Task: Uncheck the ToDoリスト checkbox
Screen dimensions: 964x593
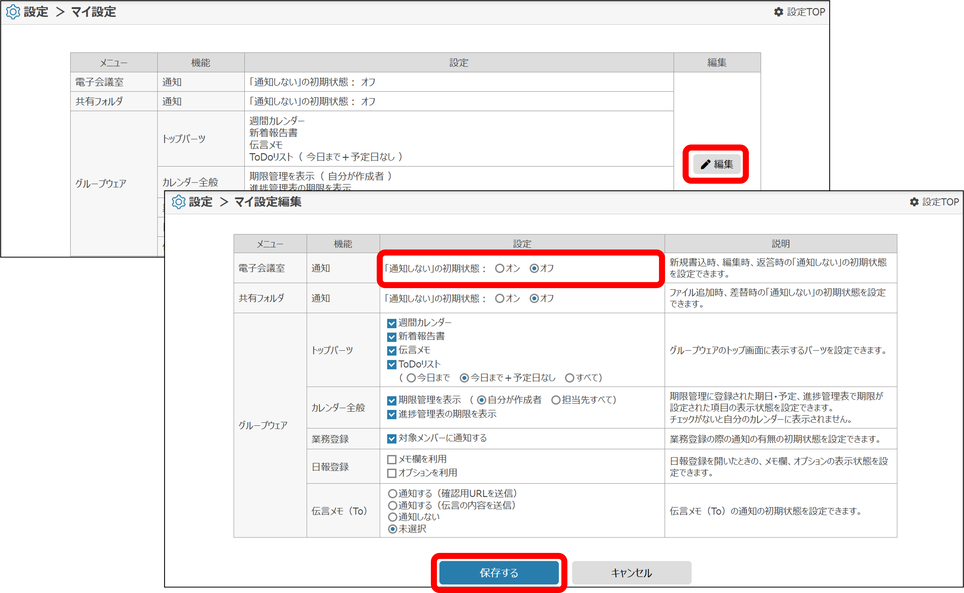Action: tap(392, 365)
